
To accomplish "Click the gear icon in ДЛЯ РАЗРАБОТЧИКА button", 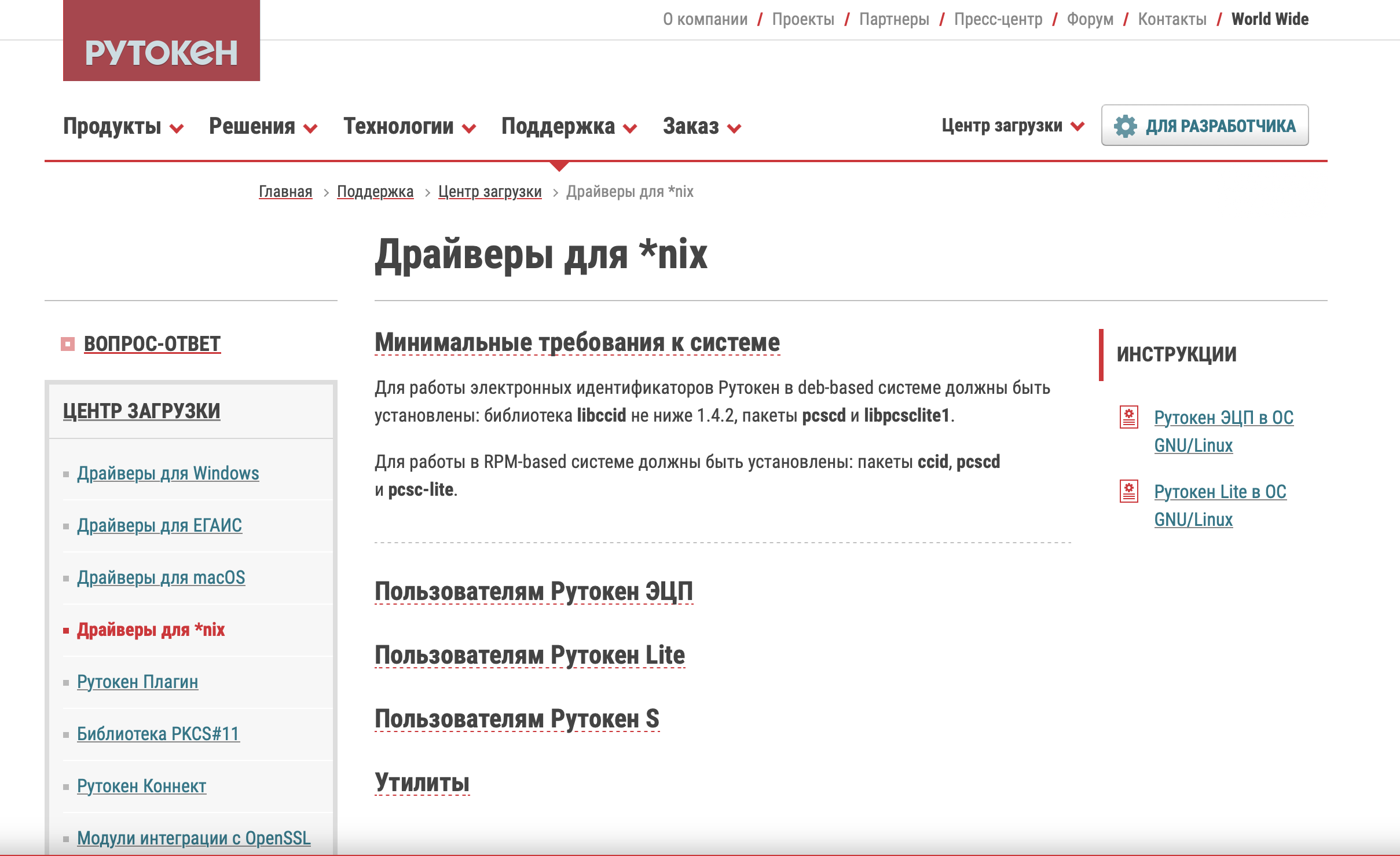I will pyautogui.click(x=1126, y=126).
